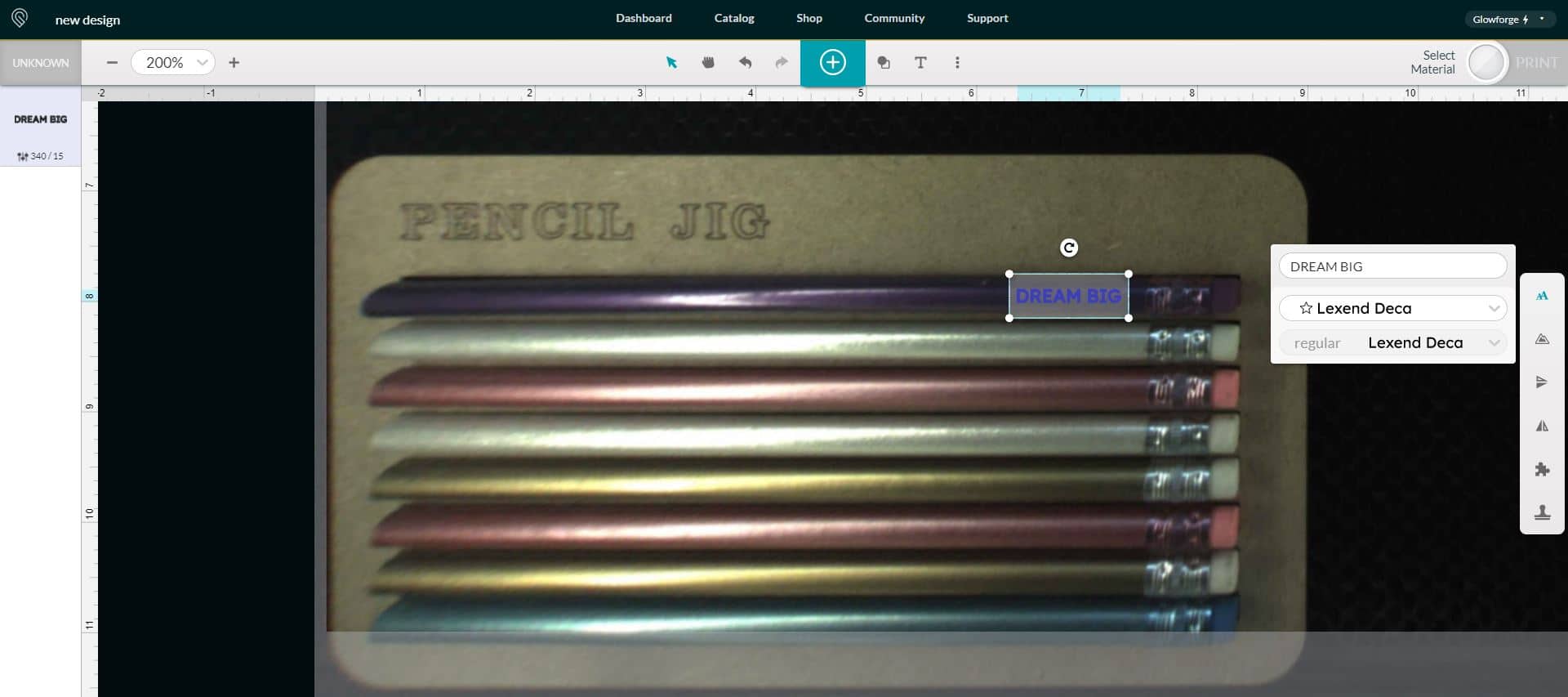Click the undo arrow icon

point(745,62)
